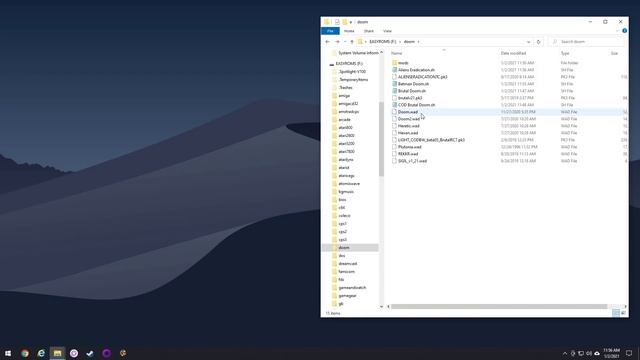640x360 pixels.
Task: Go up one folder level
Action: click(x=352, y=42)
